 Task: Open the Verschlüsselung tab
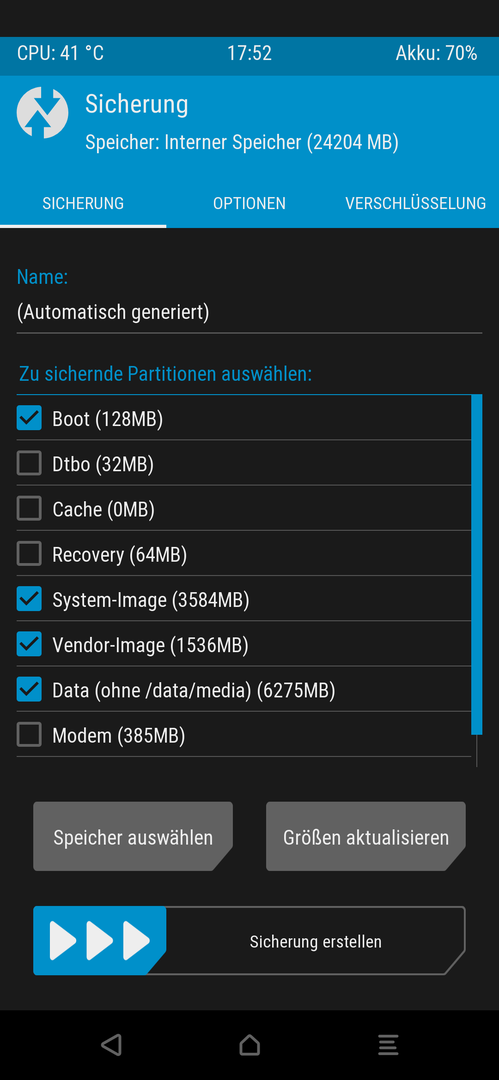point(416,203)
